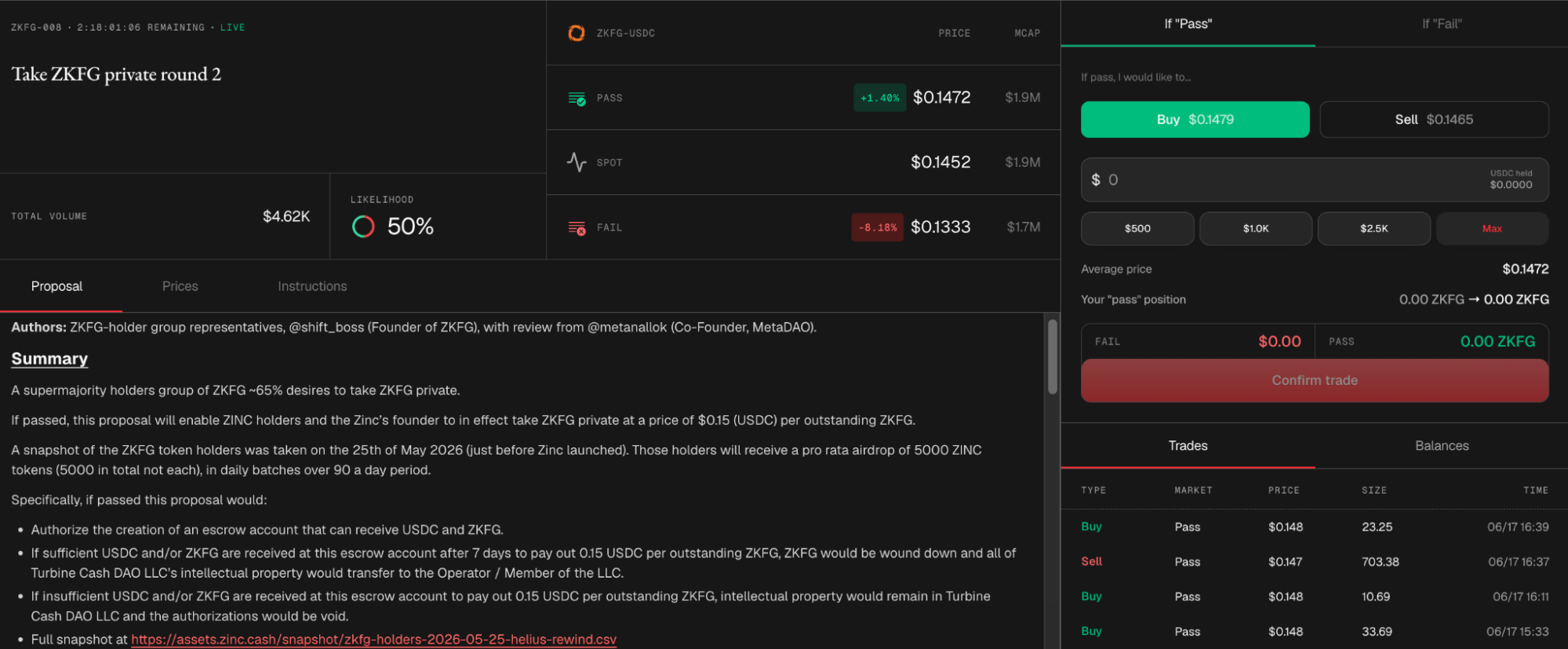Click the ZKFG-USDC orange token icon
Image resolution: width=1568 pixels, height=649 pixels.
point(577,33)
